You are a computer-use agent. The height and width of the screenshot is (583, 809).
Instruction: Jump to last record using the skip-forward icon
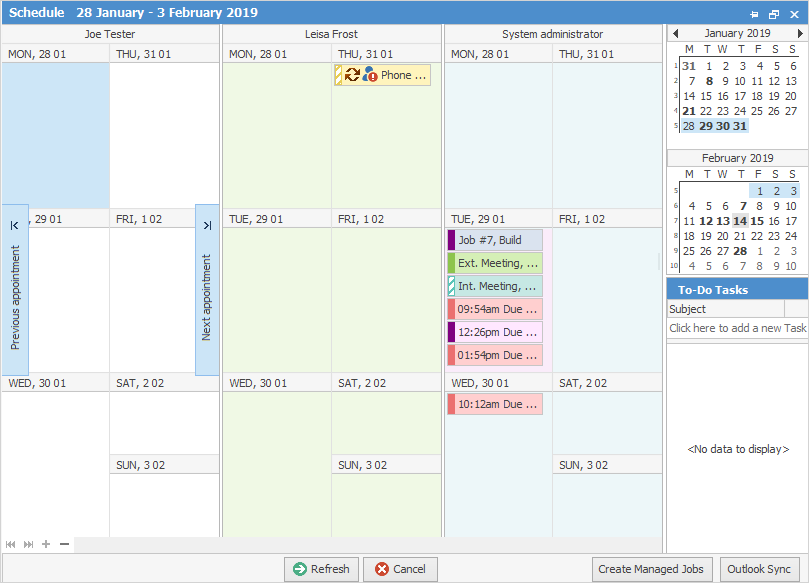tap(26, 544)
